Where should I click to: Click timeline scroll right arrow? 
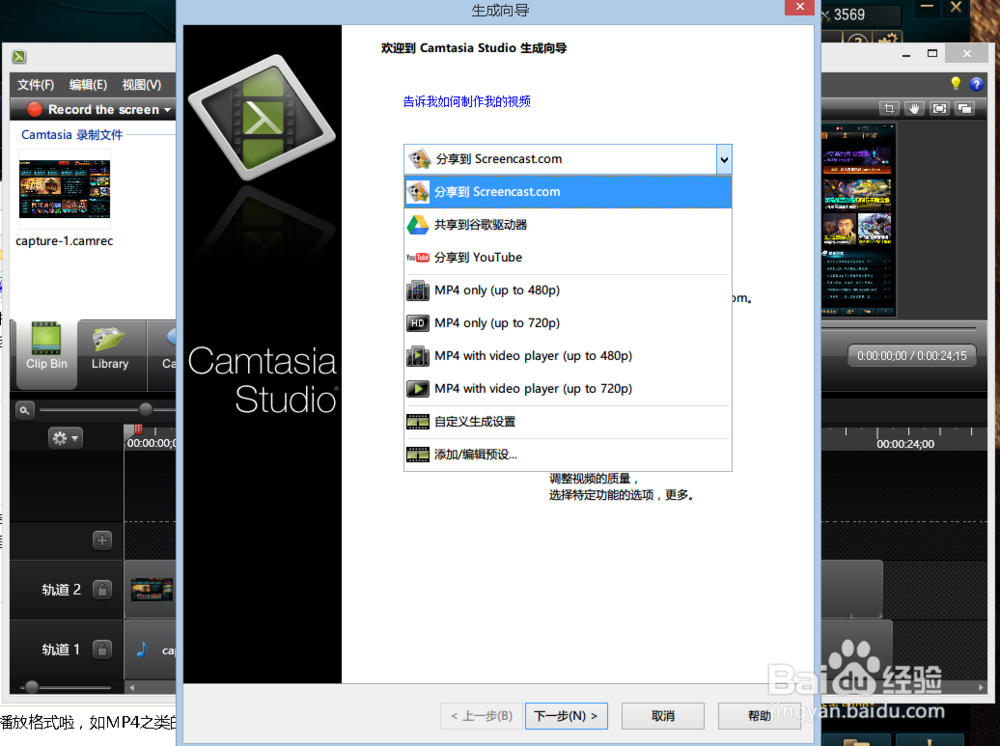(981, 687)
